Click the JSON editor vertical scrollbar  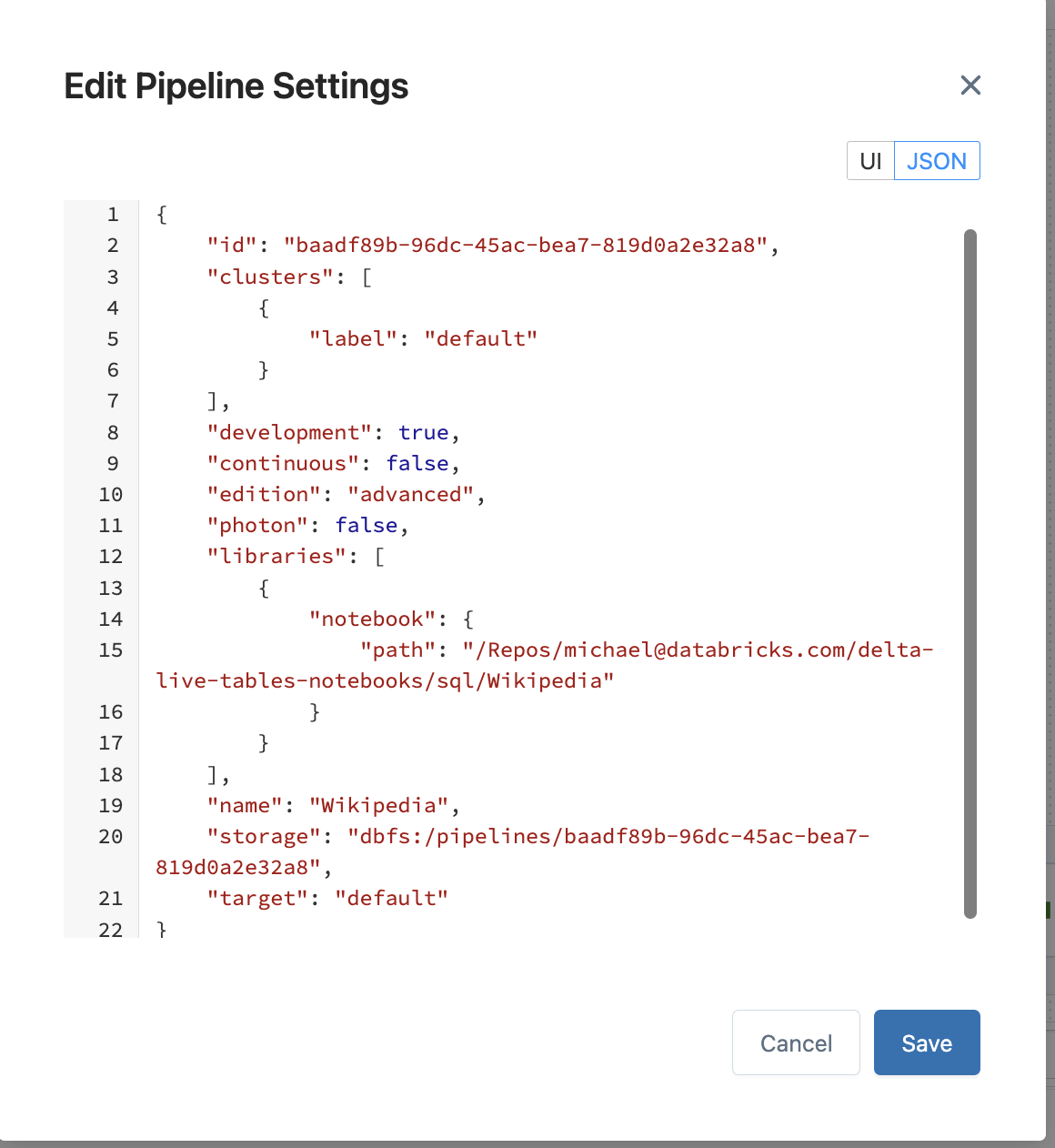pos(970,573)
